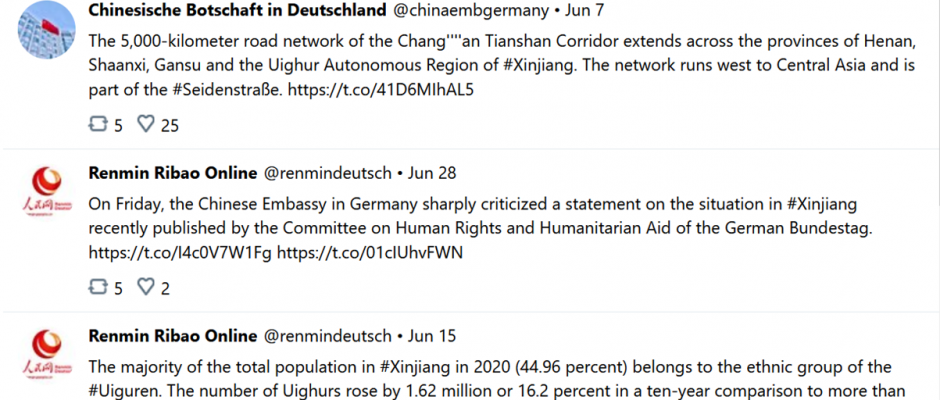Viewport: 940px width, 400px height.
Task: Click the retweet icon on the Jun 28 tweet
Action: 98,287
